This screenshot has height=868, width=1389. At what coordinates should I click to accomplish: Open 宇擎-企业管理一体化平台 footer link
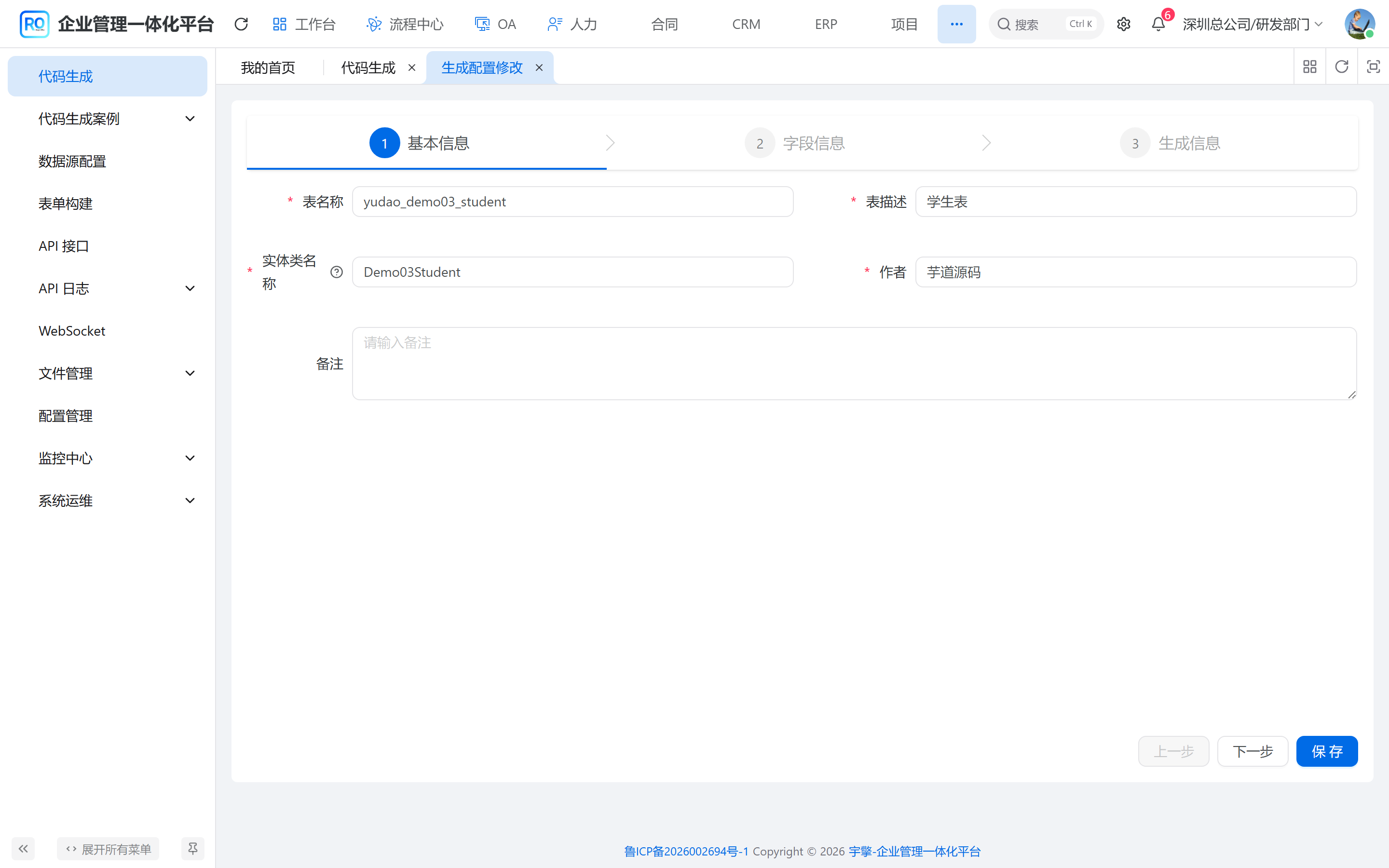click(x=915, y=851)
